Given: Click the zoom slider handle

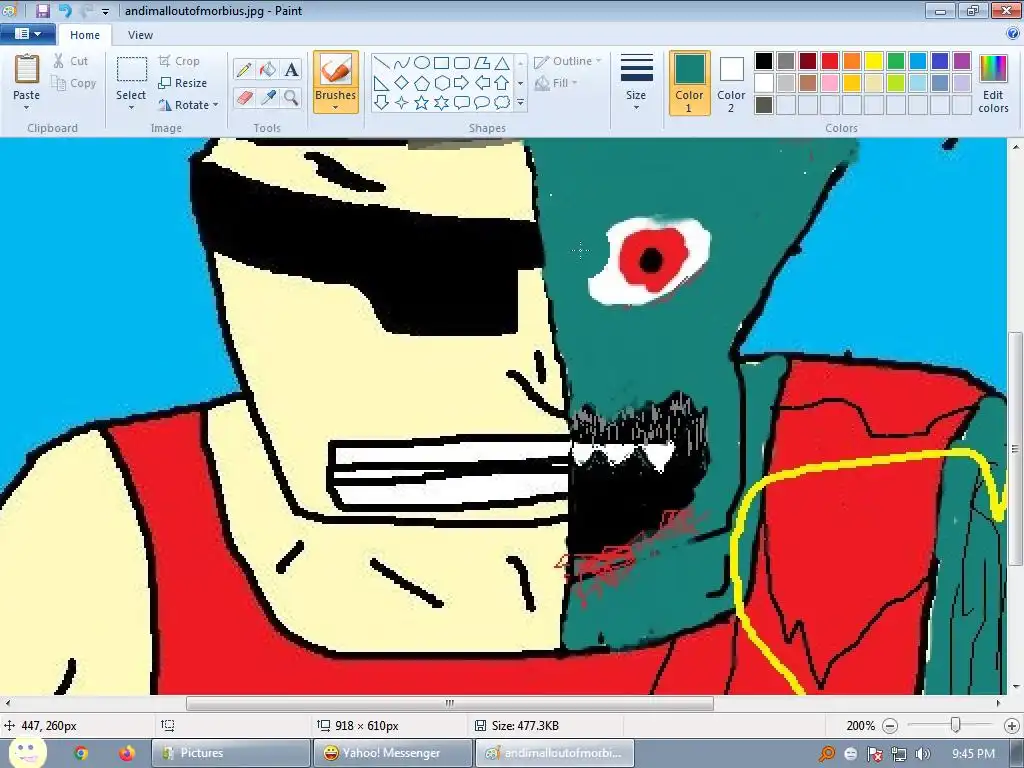Looking at the screenshot, I should pyautogui.click(x=955, y=725).
